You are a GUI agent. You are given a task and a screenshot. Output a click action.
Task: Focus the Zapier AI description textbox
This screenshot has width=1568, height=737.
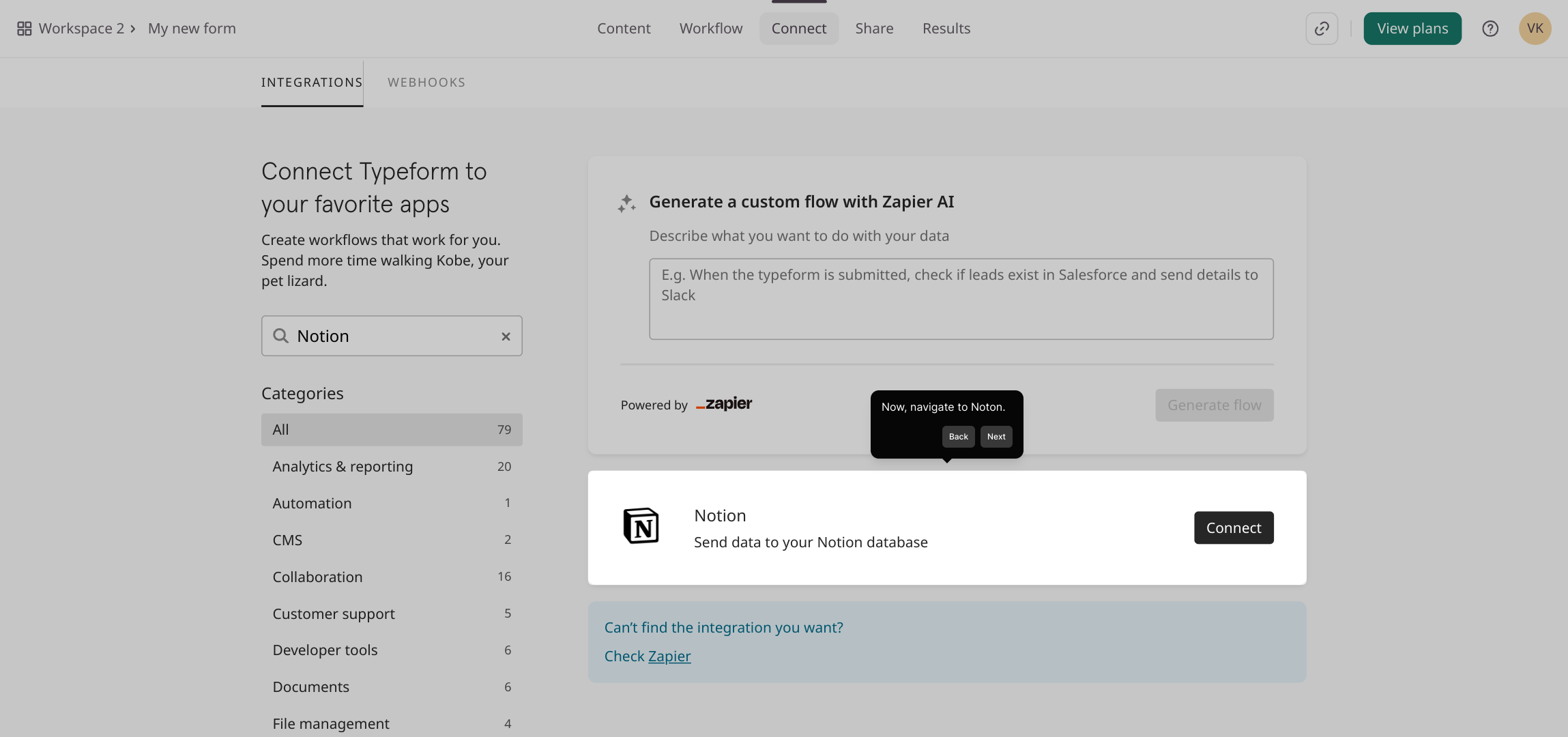pyautogui.click(x=961, y=299)
